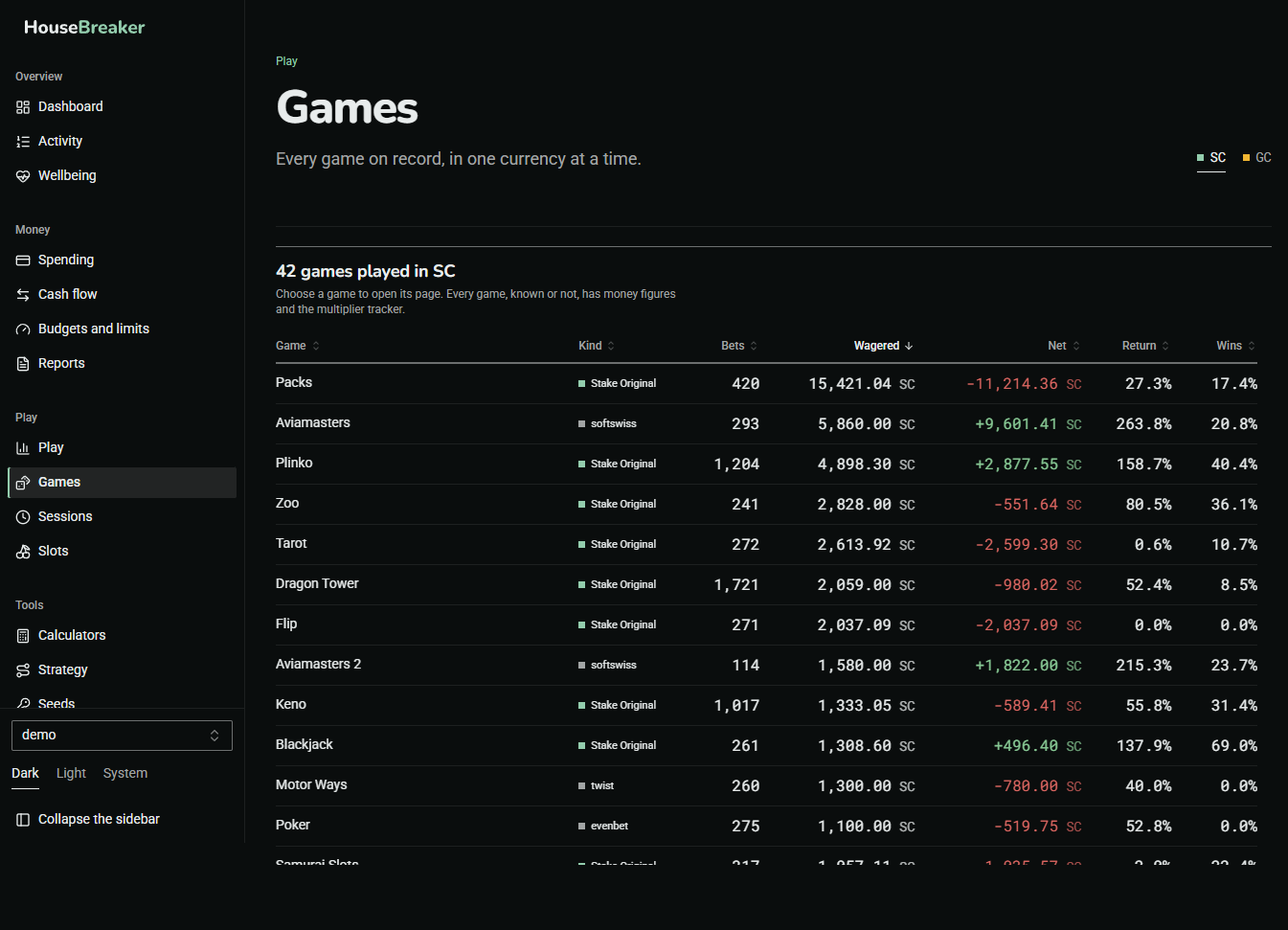Click the Seeds icon

(x=23, y=704)
